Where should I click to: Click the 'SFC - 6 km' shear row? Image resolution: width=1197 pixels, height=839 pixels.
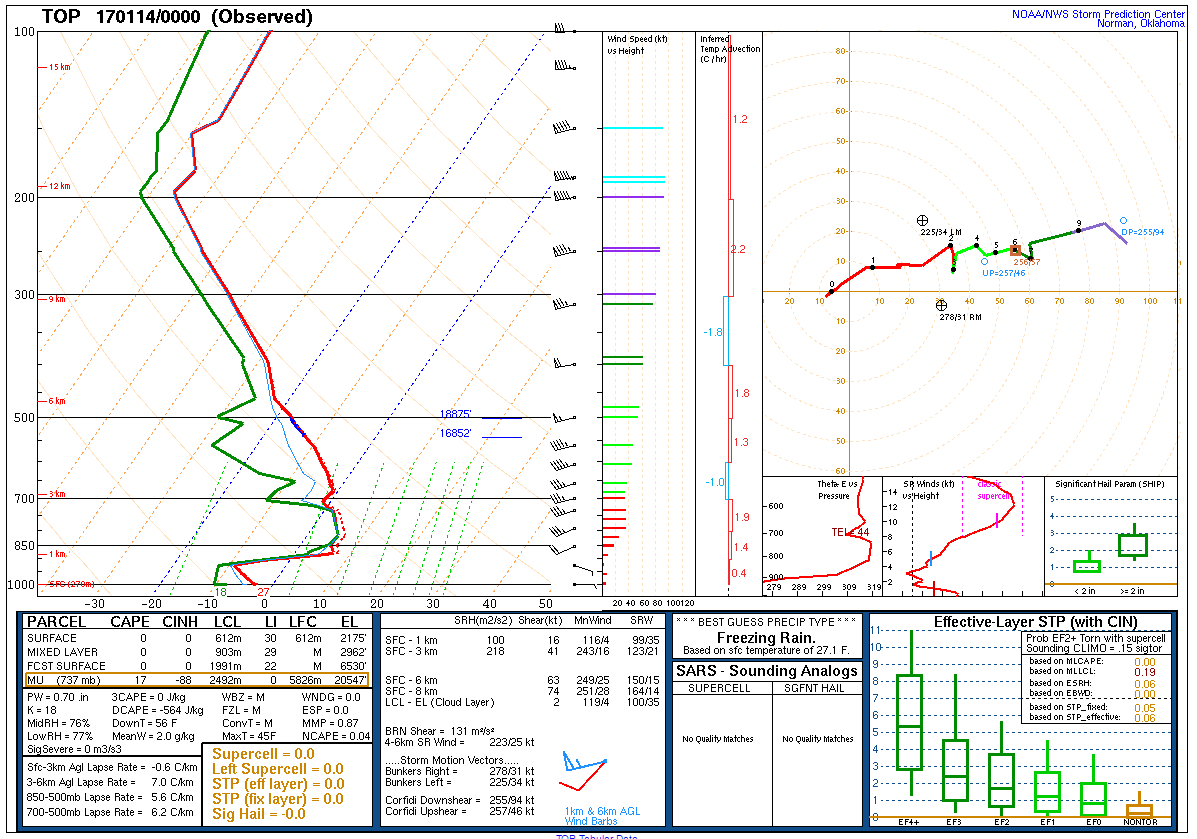[522, 680]
